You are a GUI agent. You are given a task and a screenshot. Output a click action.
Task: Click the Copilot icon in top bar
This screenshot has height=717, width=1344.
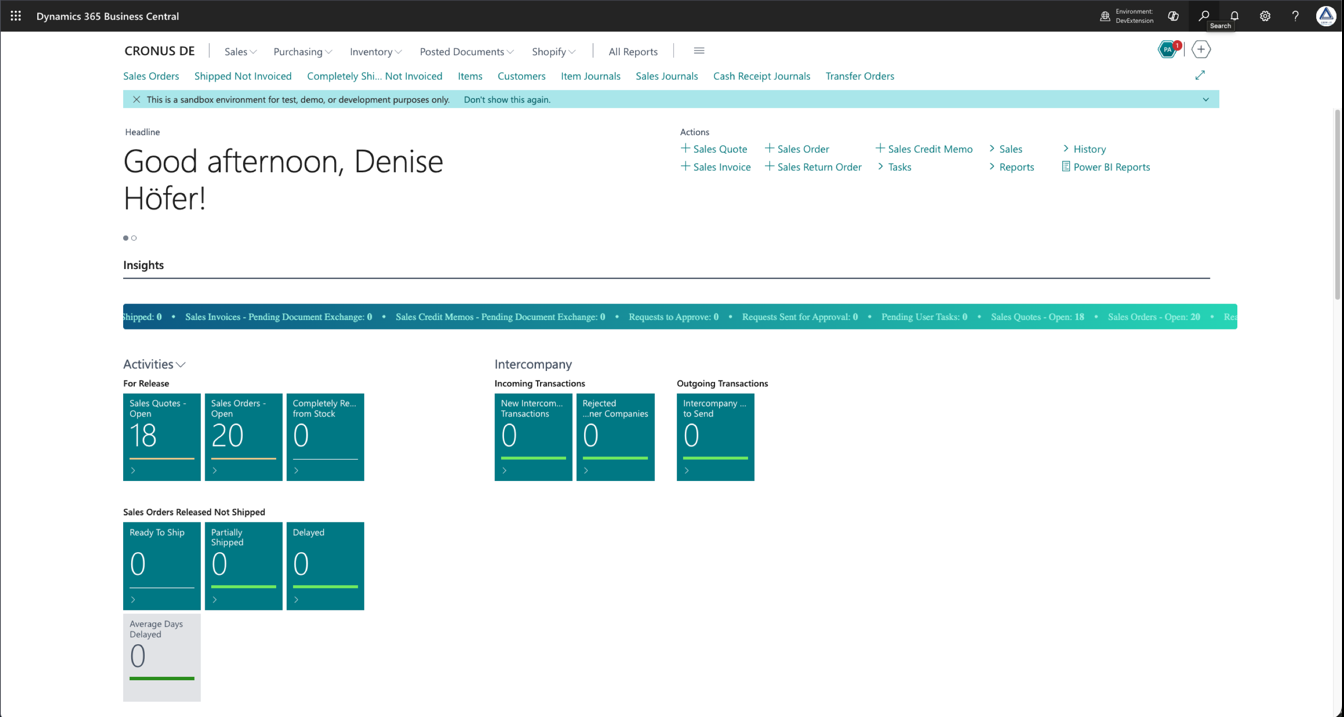pos(1173,16)
